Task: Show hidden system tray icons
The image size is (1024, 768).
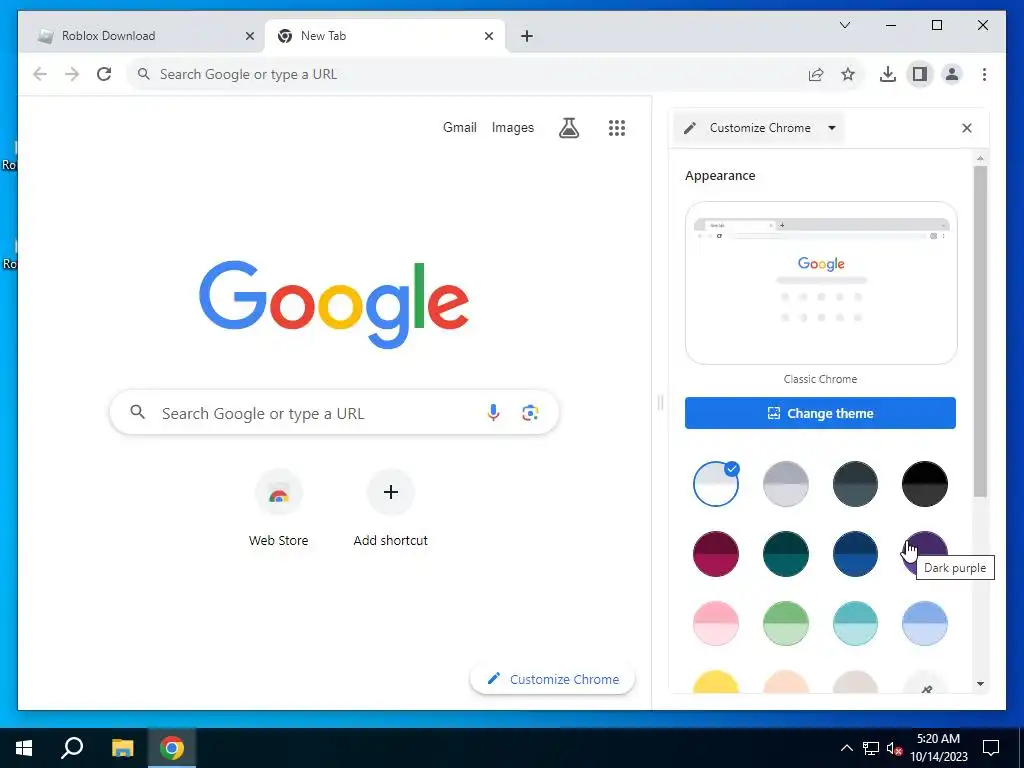Action: (x=846, y=748)
